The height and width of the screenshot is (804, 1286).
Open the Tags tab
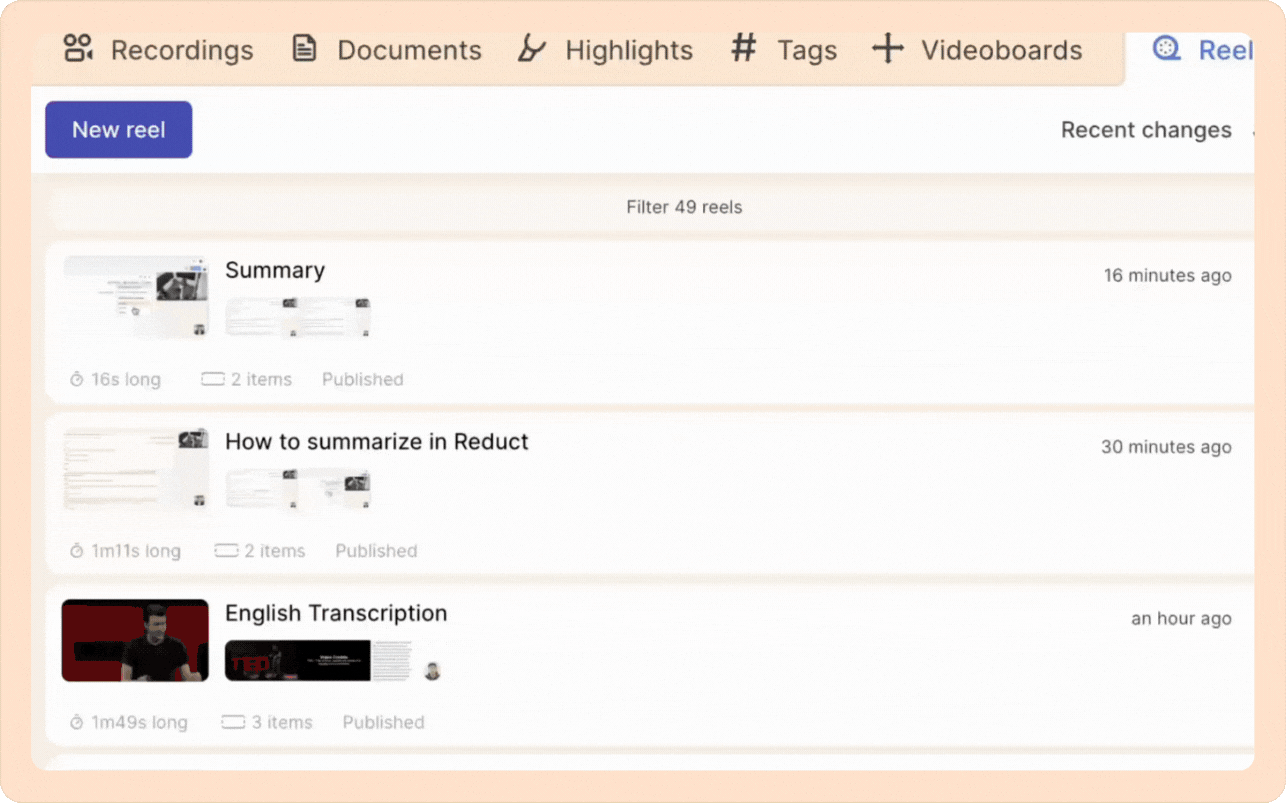tap(784, 49)
